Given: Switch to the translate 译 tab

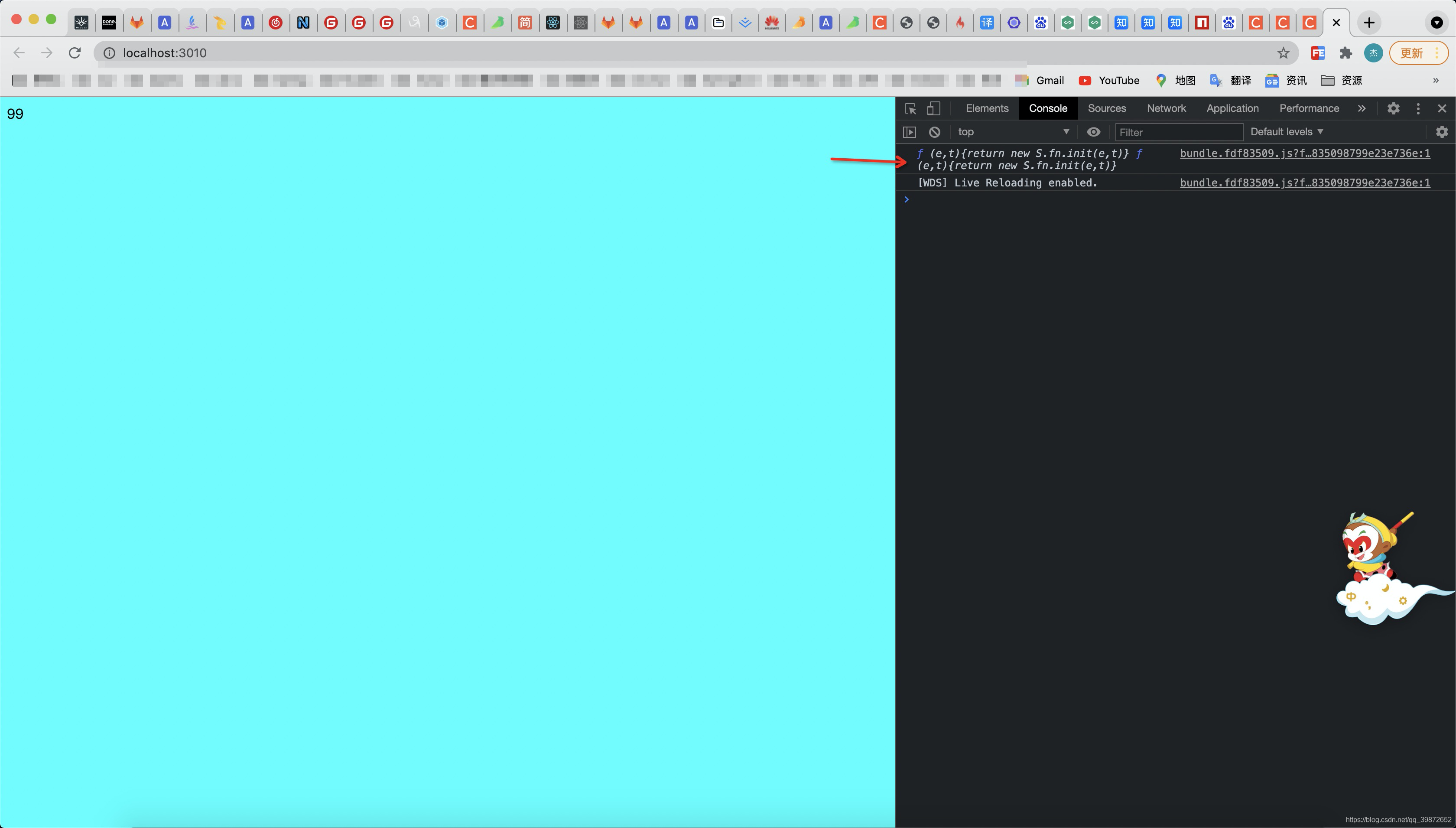Looking at the screenshot, I should click(987, 23).
